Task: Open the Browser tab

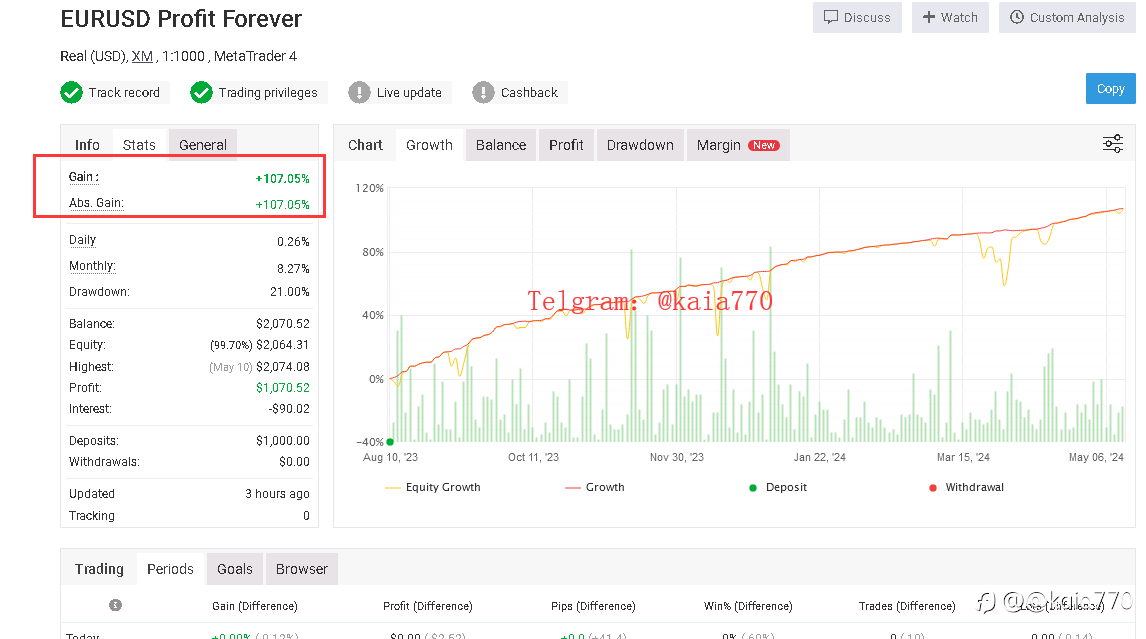Action: (x=301, y=569)
